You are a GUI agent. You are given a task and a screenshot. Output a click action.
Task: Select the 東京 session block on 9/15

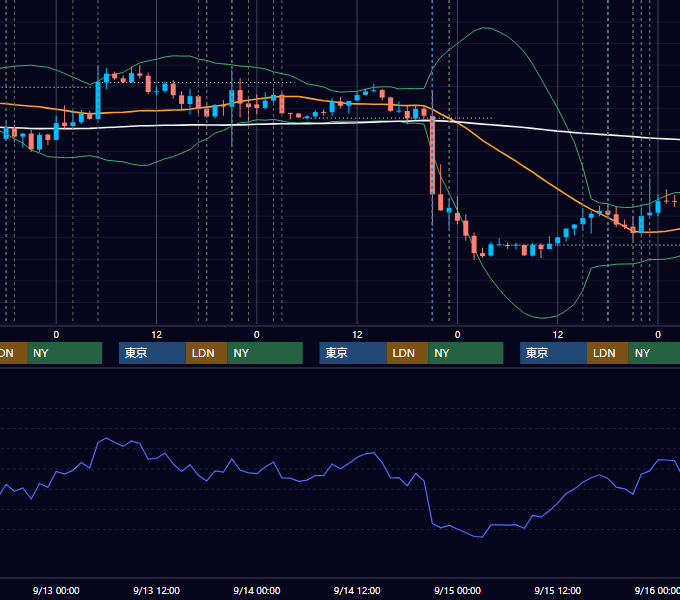point(554,353)
